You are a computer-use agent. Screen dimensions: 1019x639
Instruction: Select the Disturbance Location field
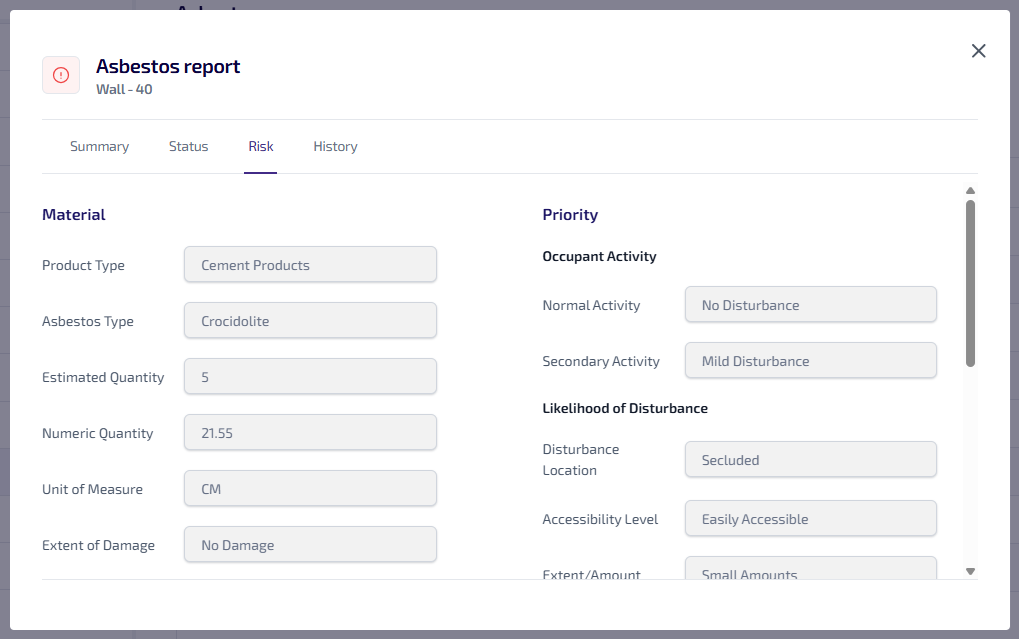coord(810,460)
